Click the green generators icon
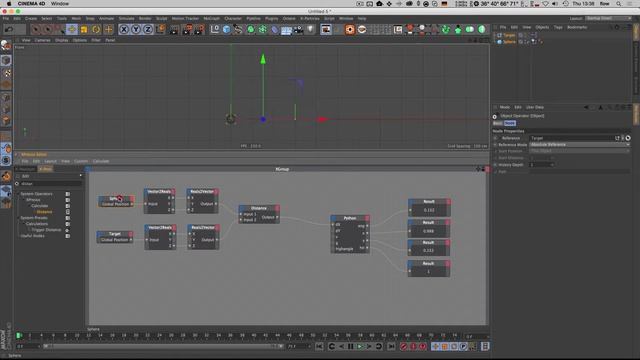The width and height of the screenshot is (640, 360). click(250, 29)
